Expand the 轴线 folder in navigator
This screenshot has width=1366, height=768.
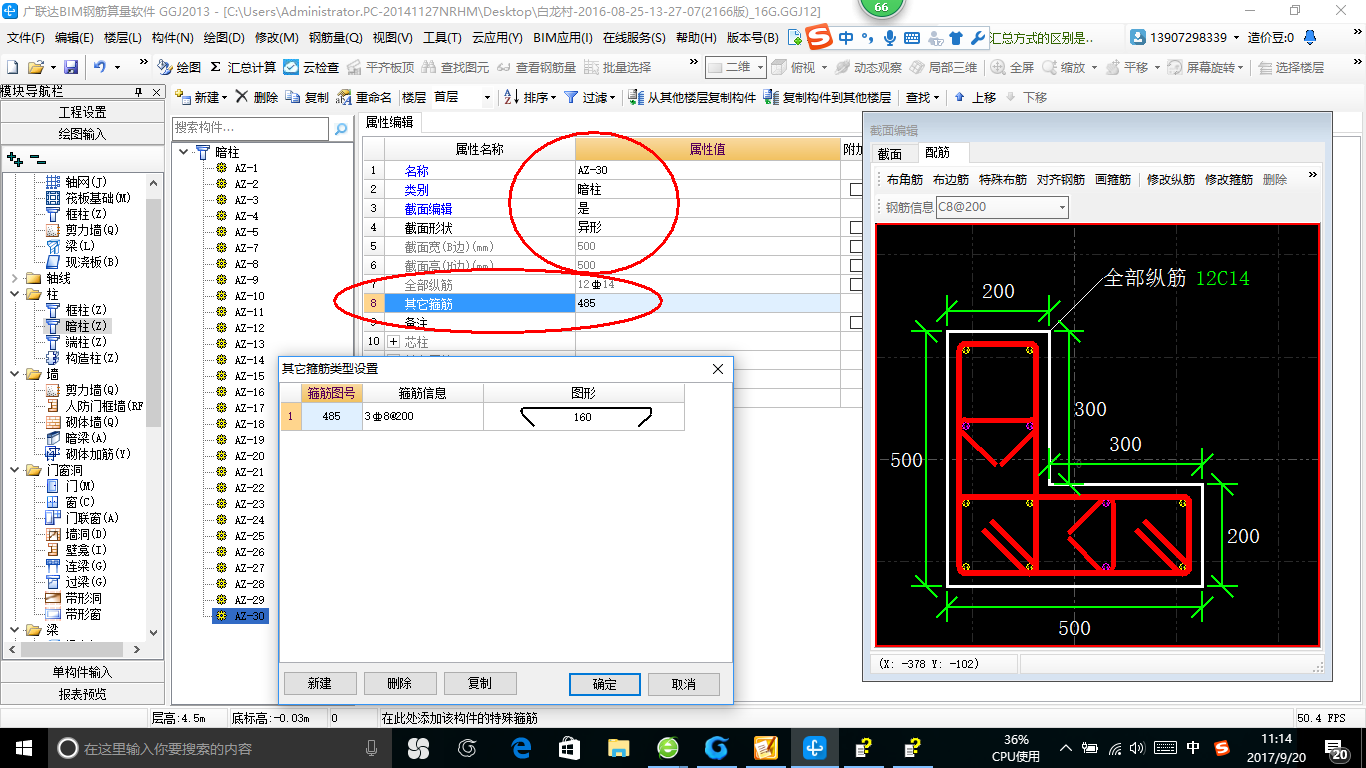[x=14, y=278]
